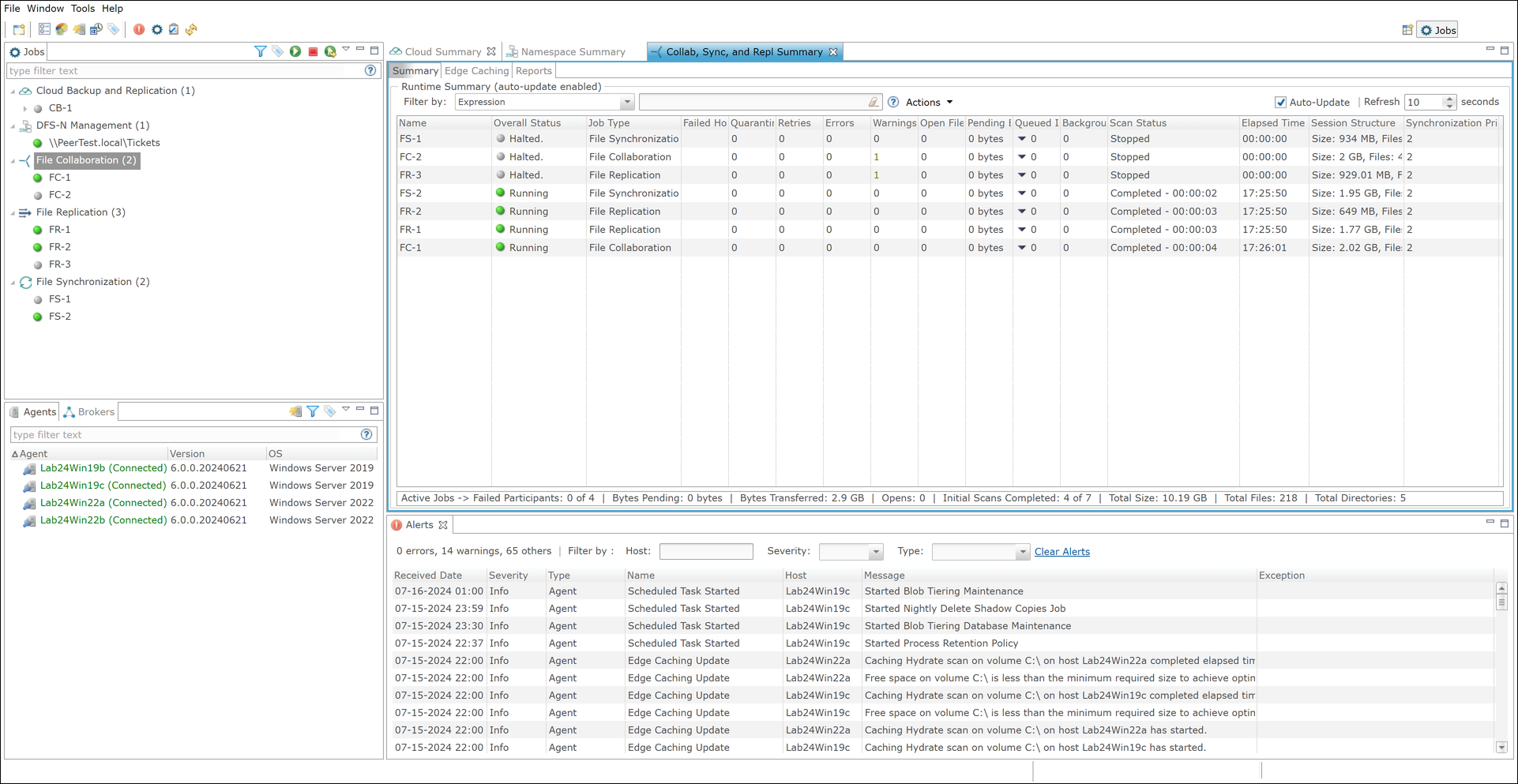The width and height of the screenshot is (1518, 784).
Task: Open the Agents panel view menu triangle
Action: point(346,410)
